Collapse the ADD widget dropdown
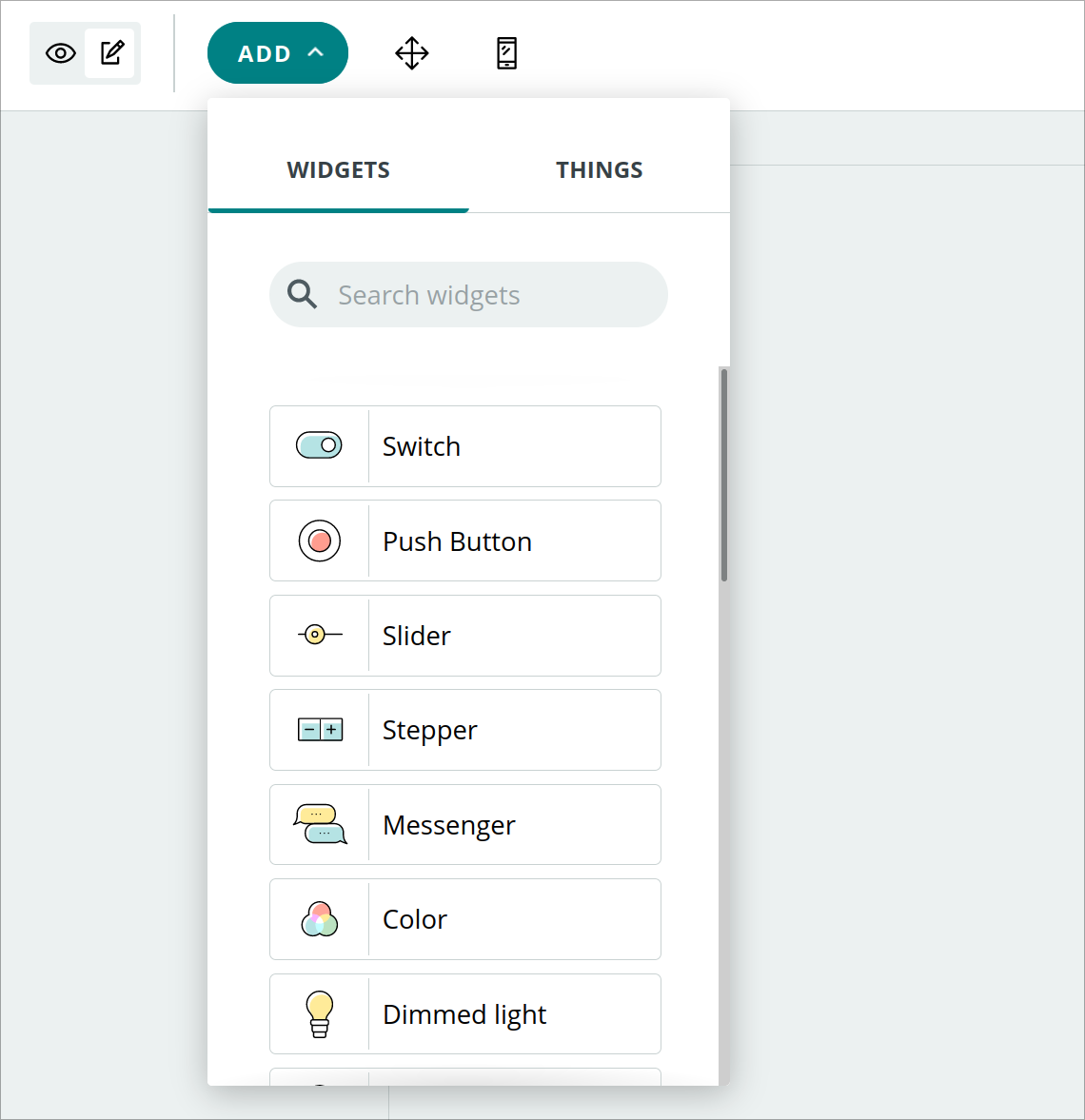Screen dimensions: 1085x1120 pyautogui.click(x=277, y=52)
